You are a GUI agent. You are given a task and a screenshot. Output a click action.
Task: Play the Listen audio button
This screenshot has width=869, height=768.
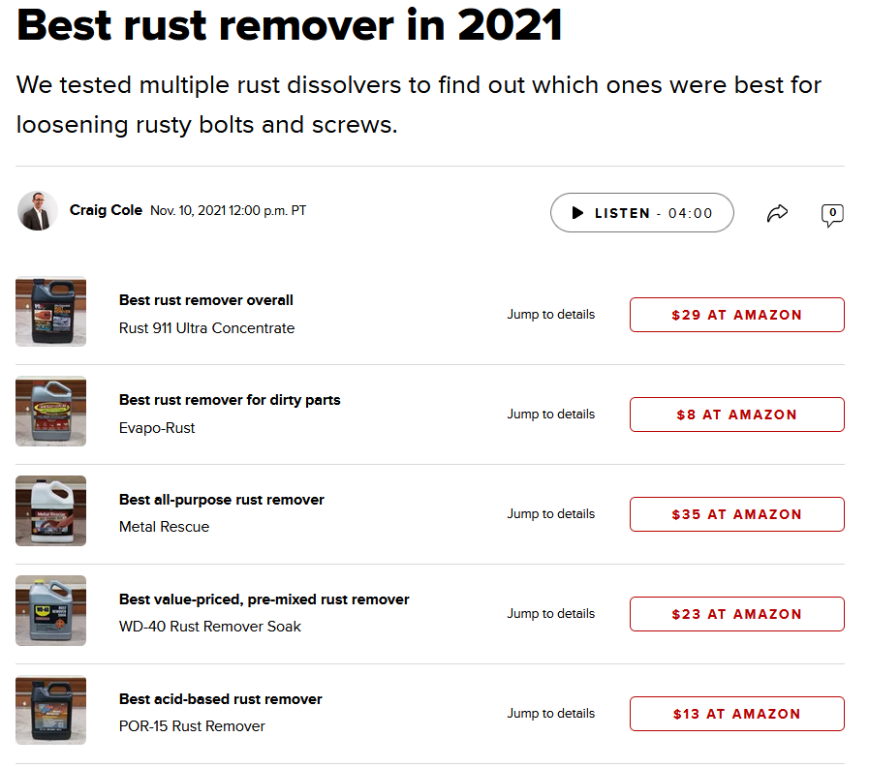point(641,213)
